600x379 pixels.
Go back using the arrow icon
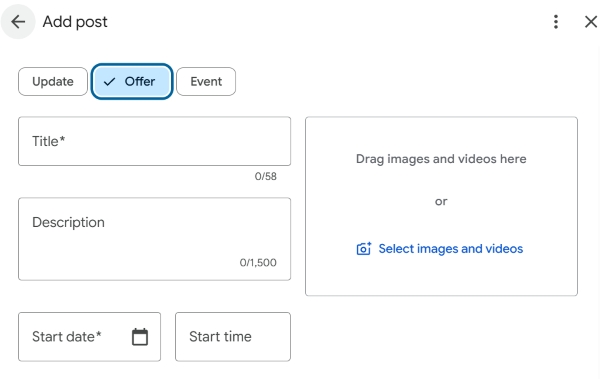[x=18, y=22]
